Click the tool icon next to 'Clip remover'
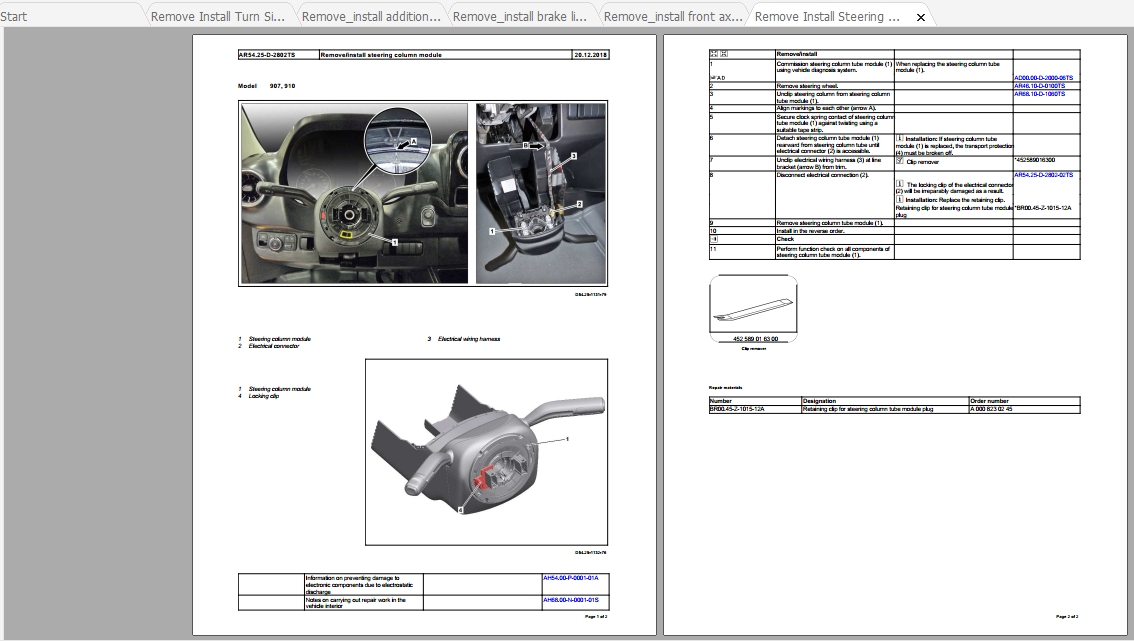This screenshot has width=1134, height=641. pyautogui.click(x=900, y=161)
